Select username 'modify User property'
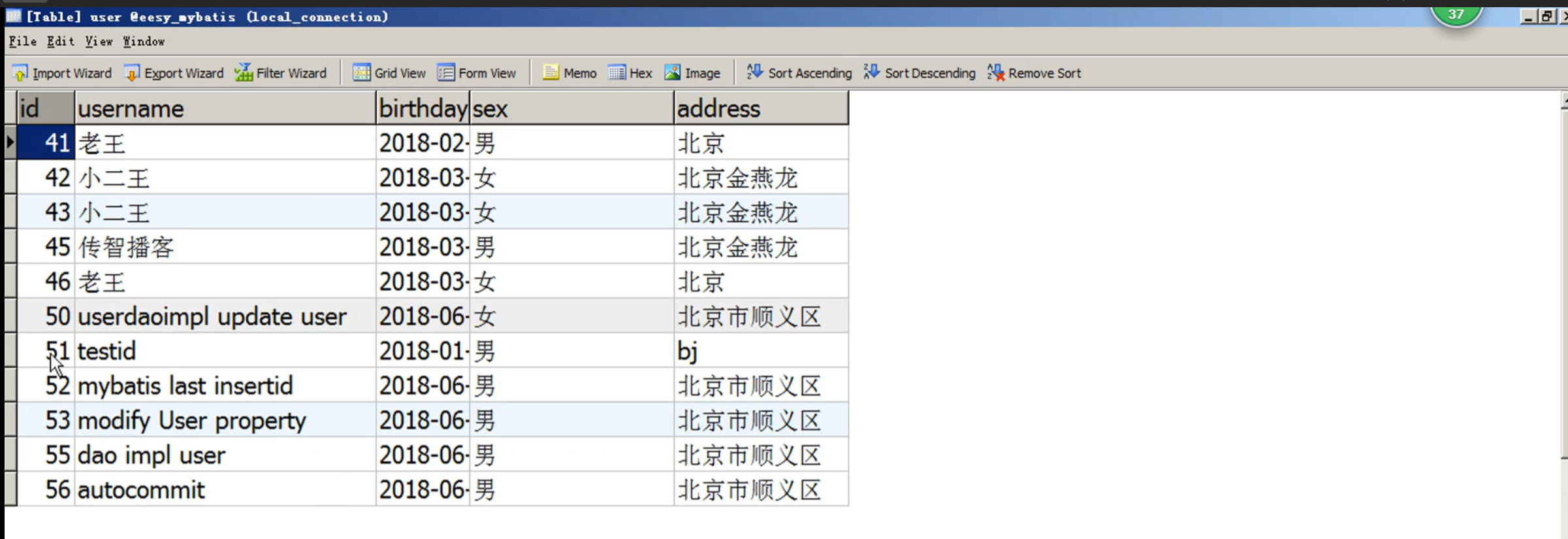This screenshot has width=1568, height=539. click(225, 420)
